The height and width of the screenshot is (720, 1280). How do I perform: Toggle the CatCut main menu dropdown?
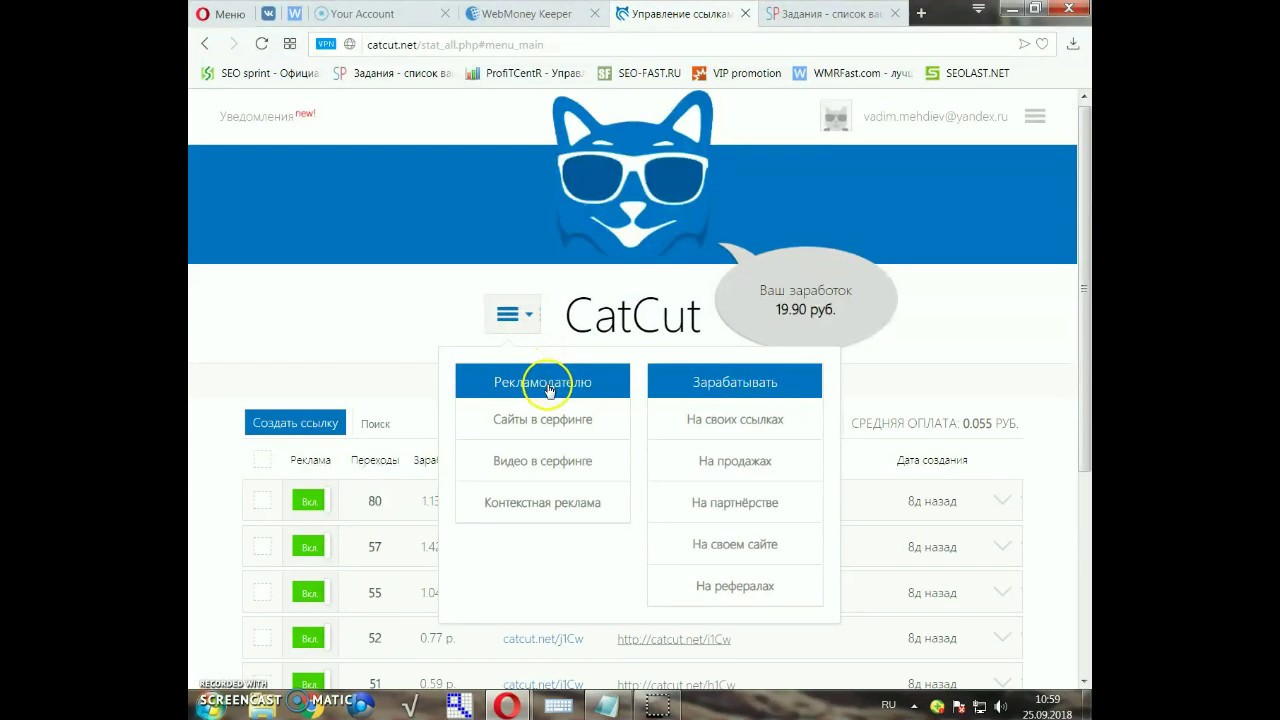click(513, 314)
